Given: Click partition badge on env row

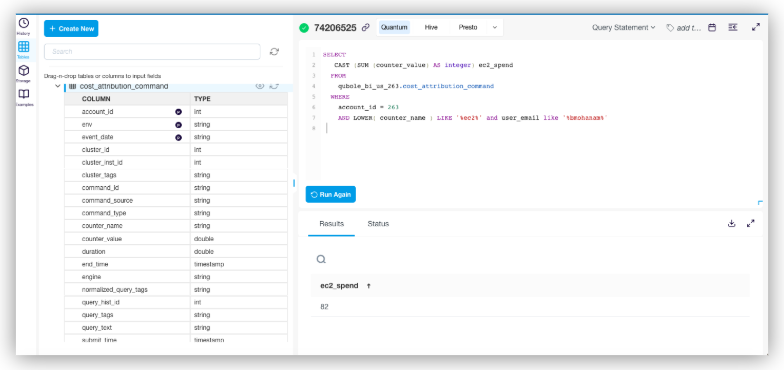Looking at the screenshot, I should tap(178, 124).
